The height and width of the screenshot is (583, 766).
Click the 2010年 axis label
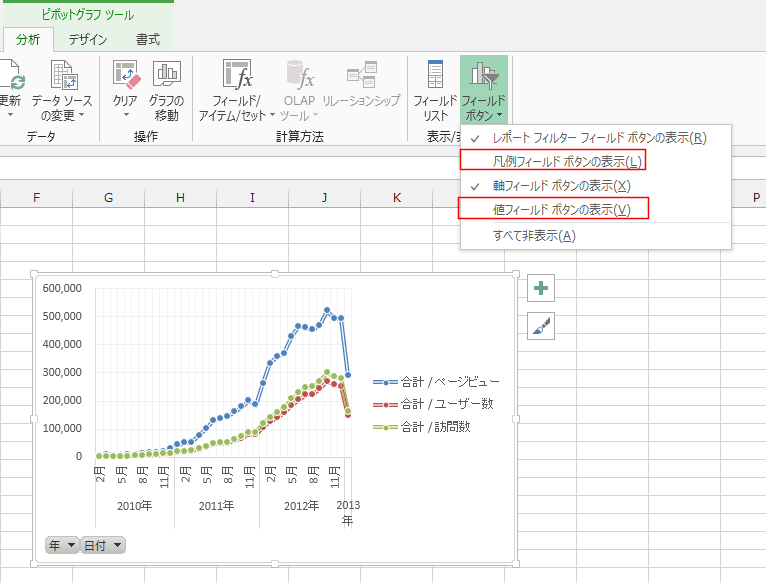[134, 506]
